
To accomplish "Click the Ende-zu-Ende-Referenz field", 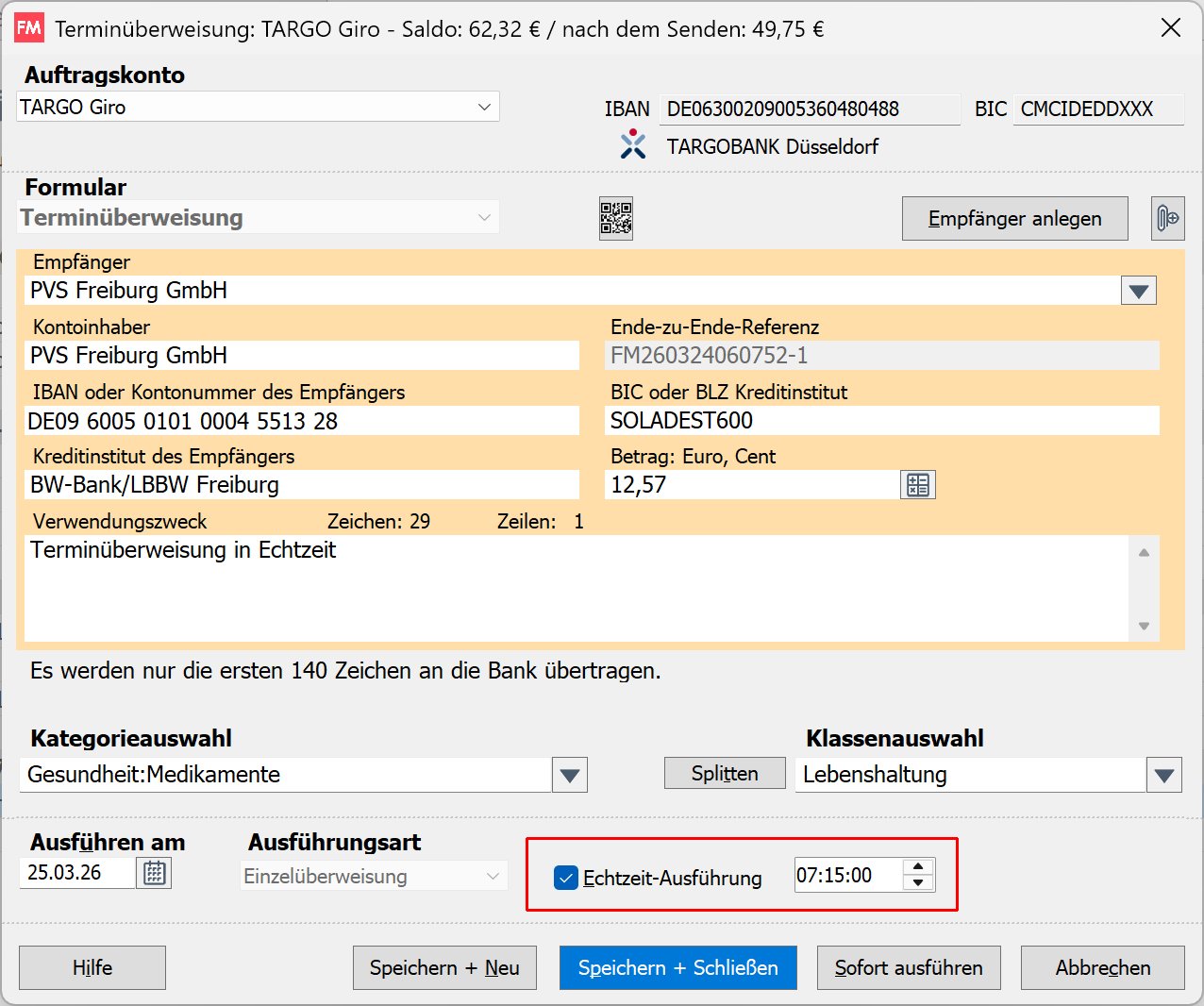I will coord(881,356).
